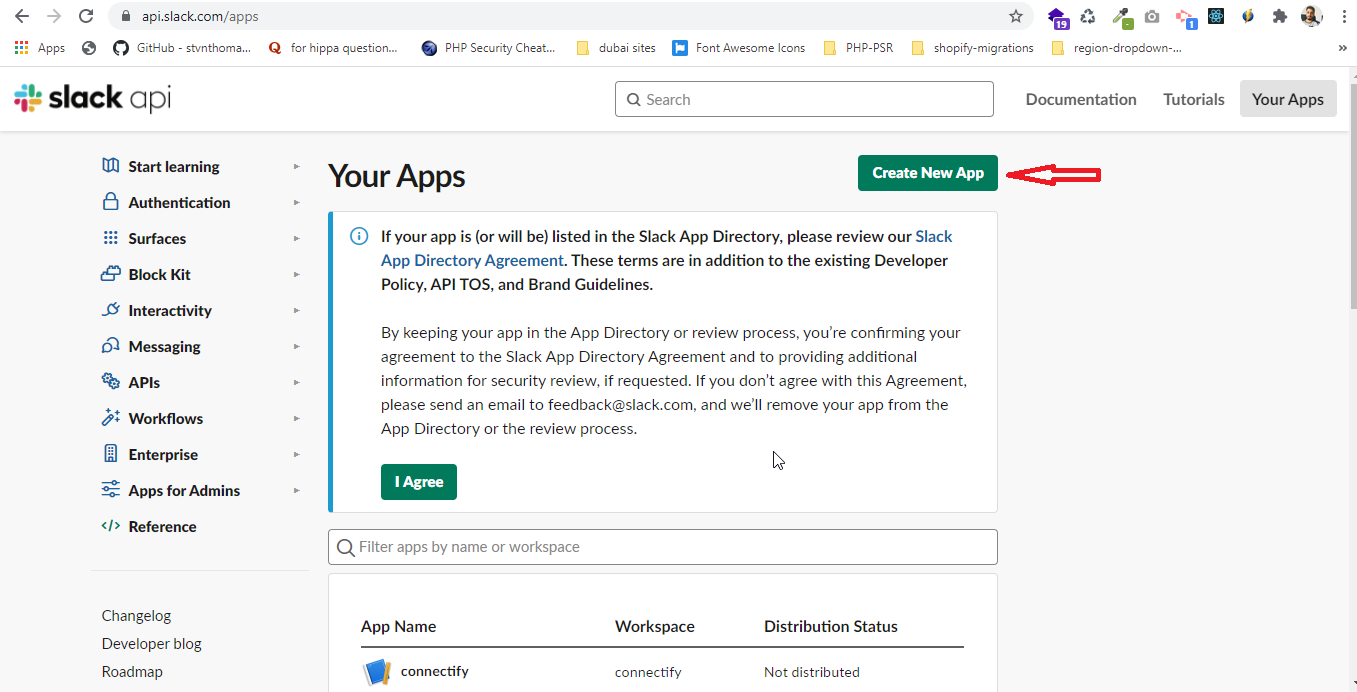
Task: Click the Messaging chat icon
Action: coord(111,346)
